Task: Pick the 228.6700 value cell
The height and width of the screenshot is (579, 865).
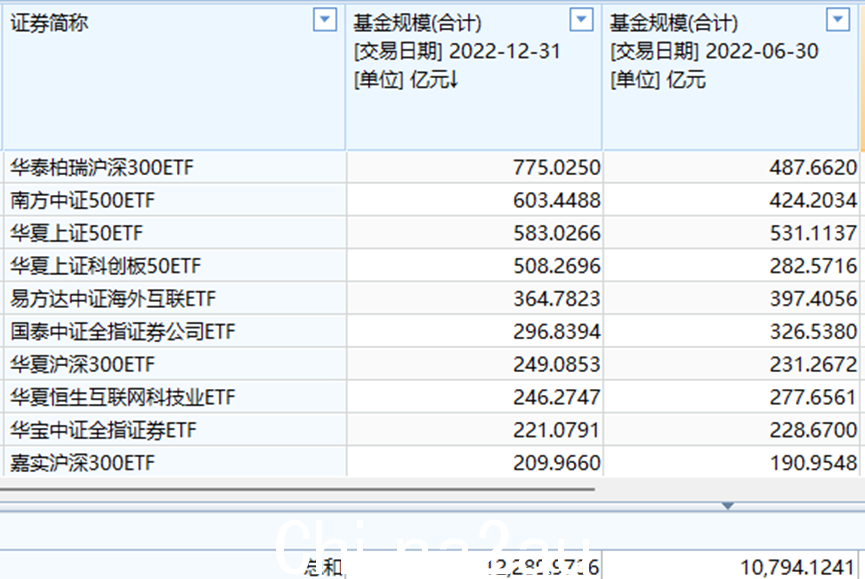Action: [731, 430]
